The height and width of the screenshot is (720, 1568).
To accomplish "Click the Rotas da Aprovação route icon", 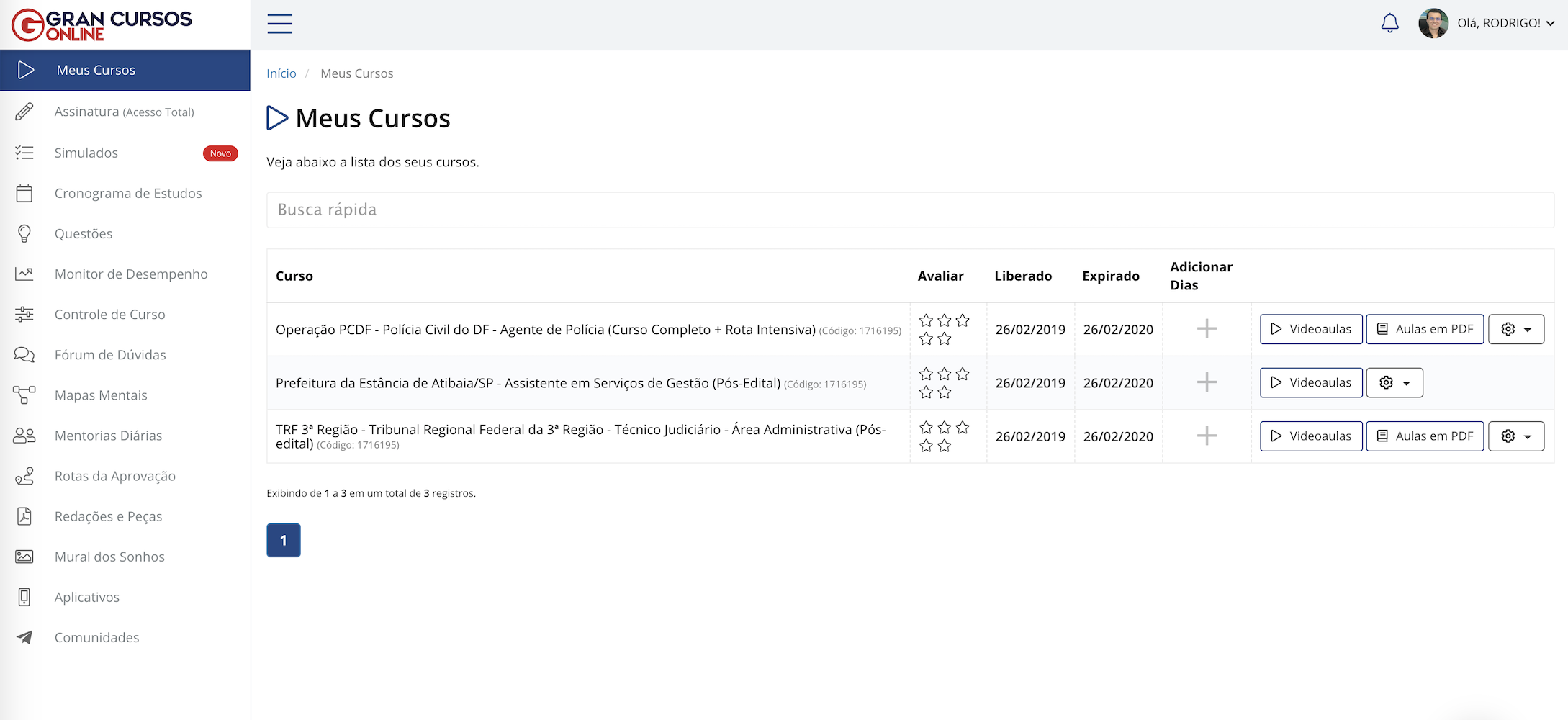I will (24, 476).
